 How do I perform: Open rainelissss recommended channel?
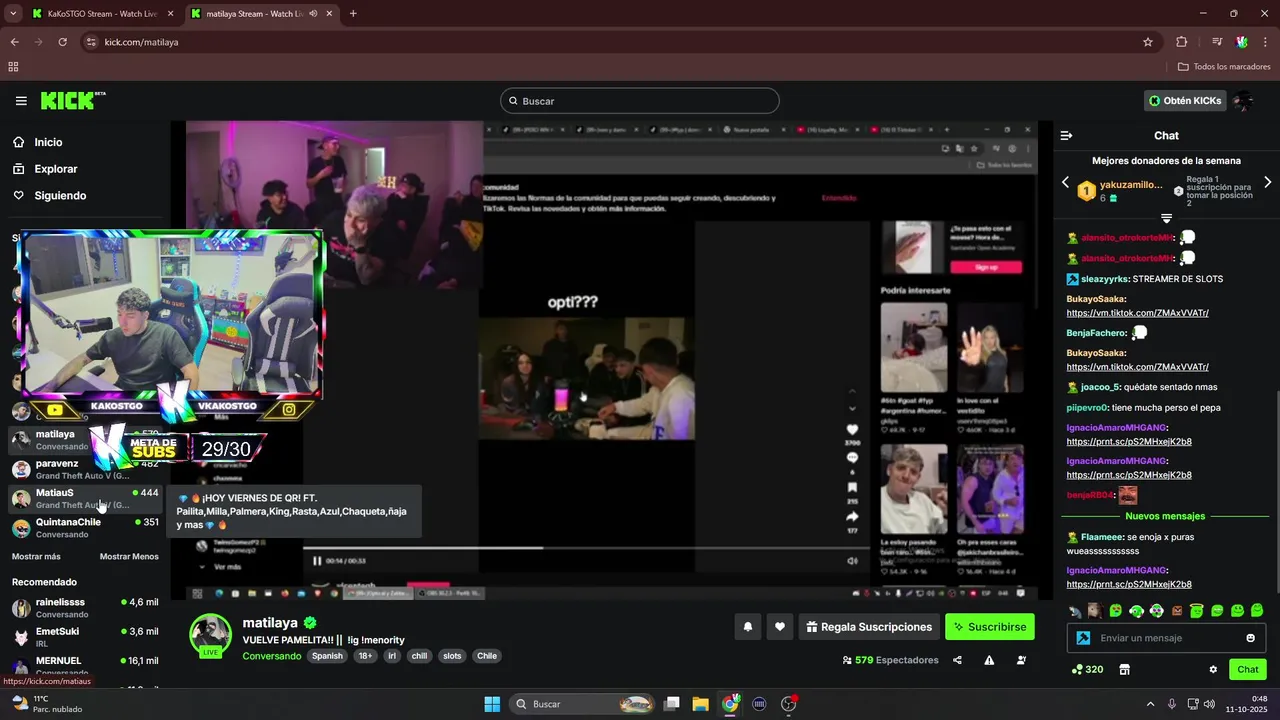(x=85, y=607)
